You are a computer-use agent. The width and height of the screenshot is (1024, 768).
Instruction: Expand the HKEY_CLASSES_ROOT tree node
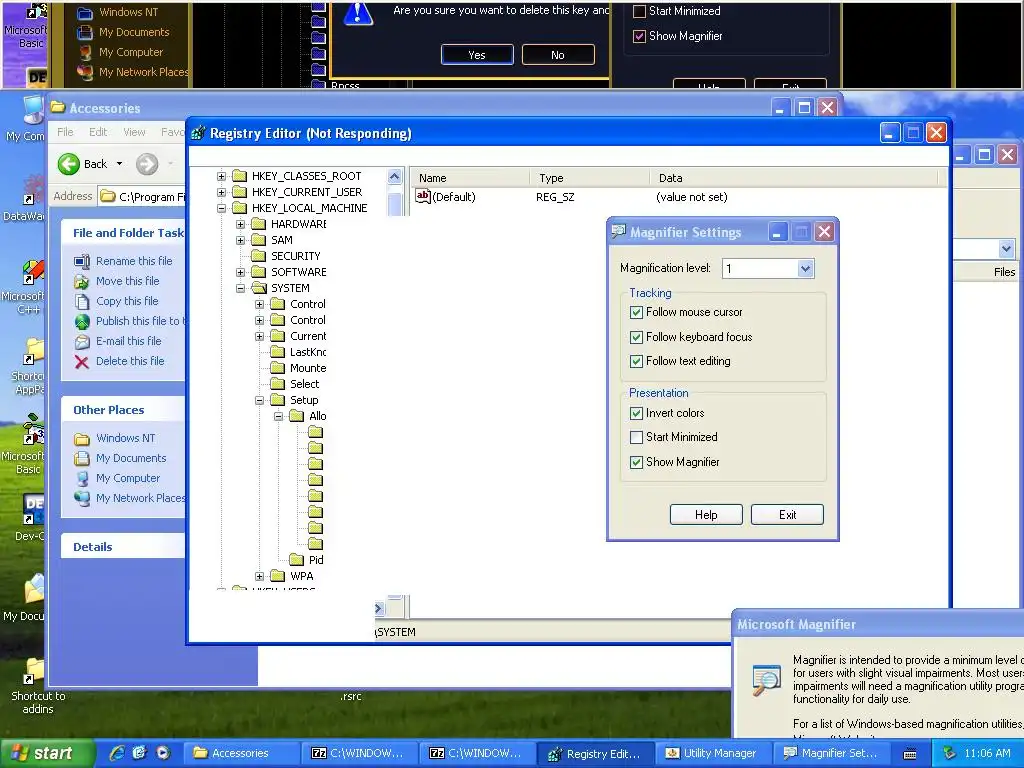tap(221, 176)
